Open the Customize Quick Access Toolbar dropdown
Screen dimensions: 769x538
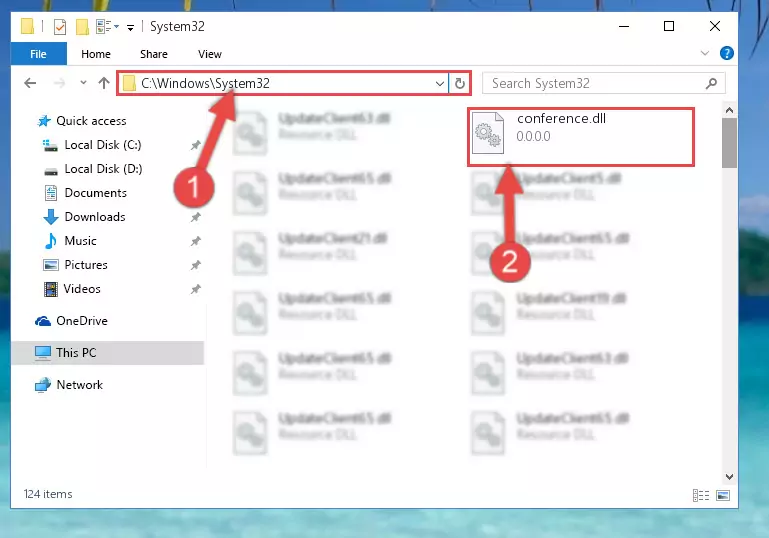130,27
